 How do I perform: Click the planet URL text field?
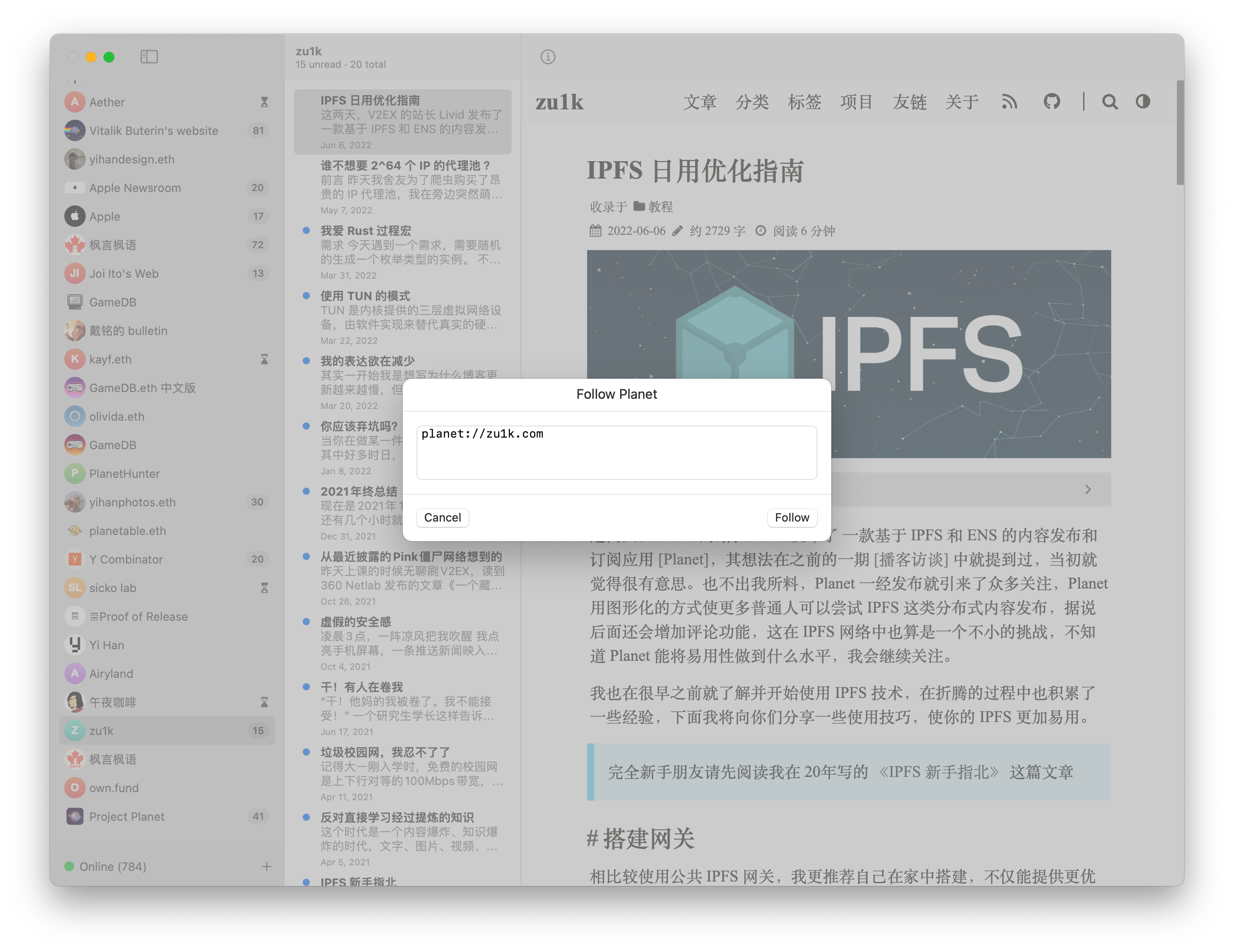[x=617, y=452]
